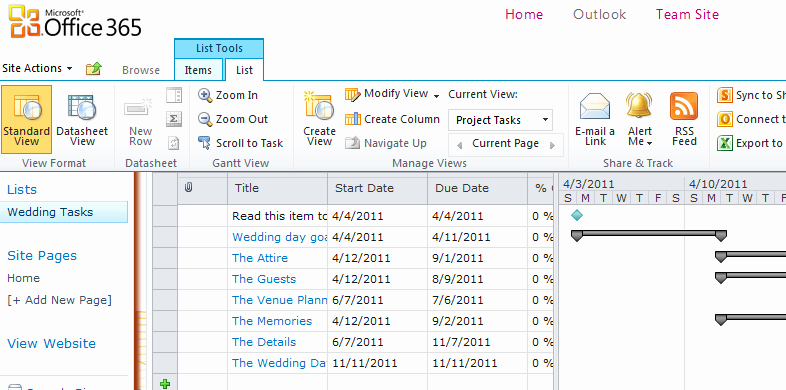The height and width of the screenshot is (390, 786).
Task: Open The Memories task
Action: tap(272, 321)
